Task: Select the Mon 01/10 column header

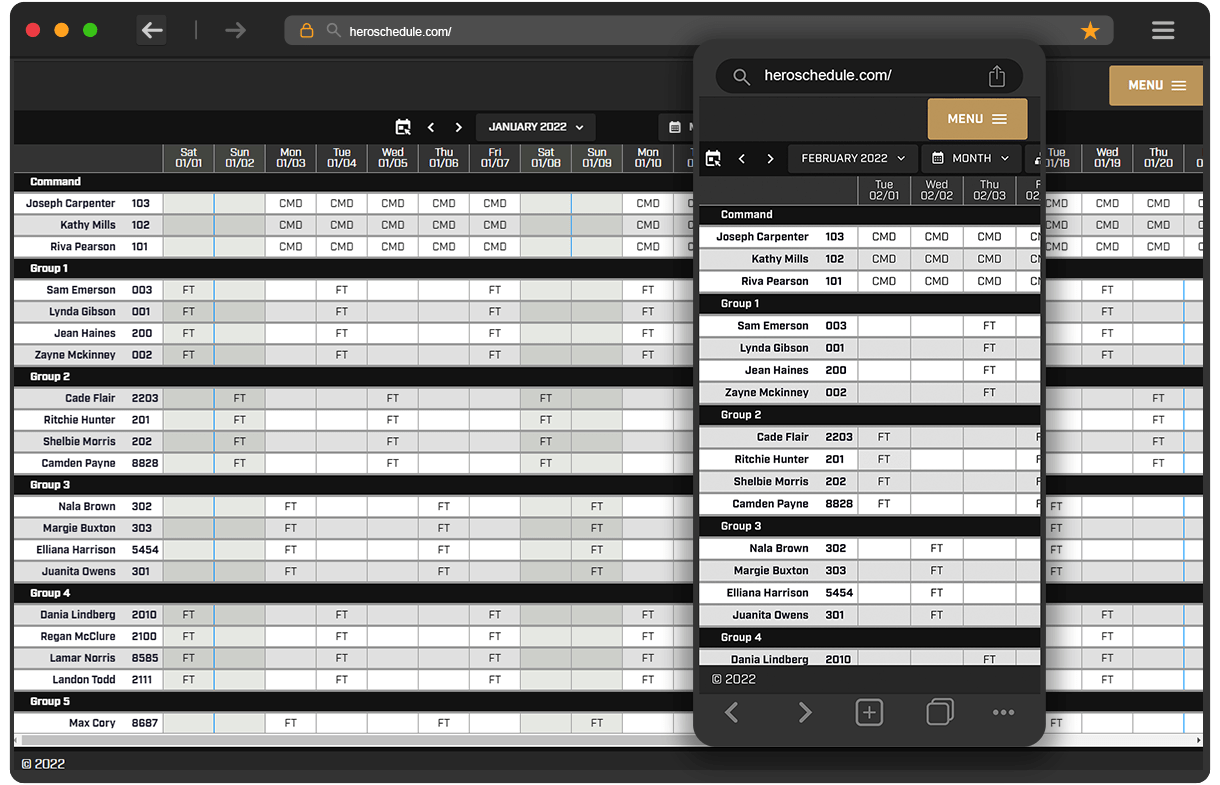Action: 648,158
